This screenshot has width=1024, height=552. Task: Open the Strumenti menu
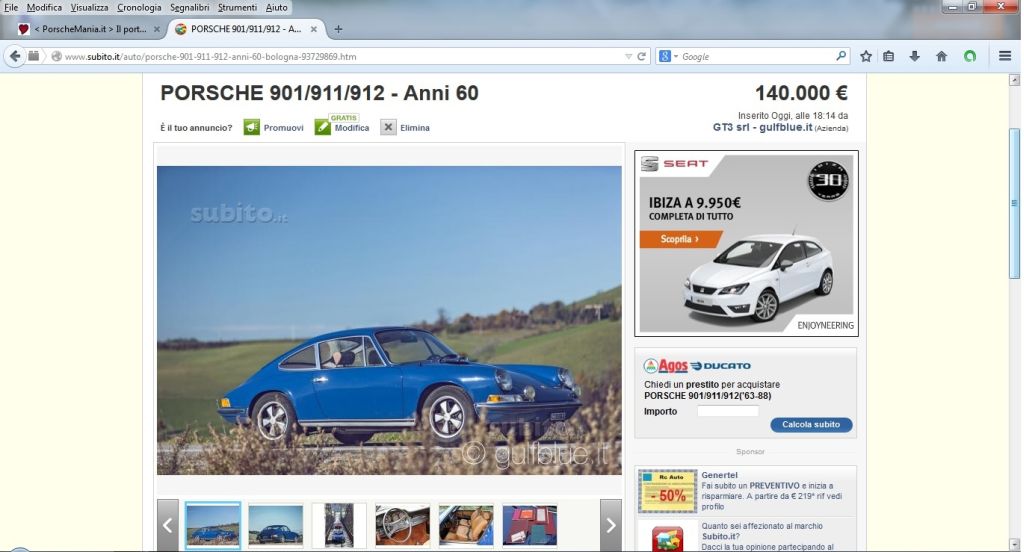[x=237, y=7]
